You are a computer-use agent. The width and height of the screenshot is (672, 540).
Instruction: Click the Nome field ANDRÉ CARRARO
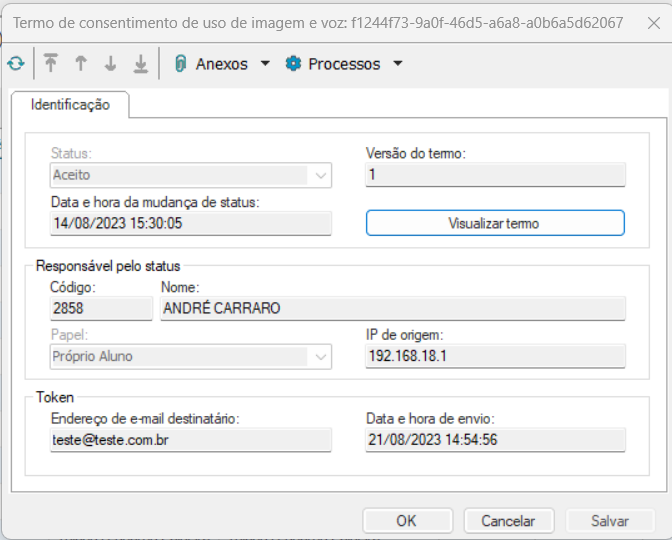pyautogui.click(x=393, y=308)
